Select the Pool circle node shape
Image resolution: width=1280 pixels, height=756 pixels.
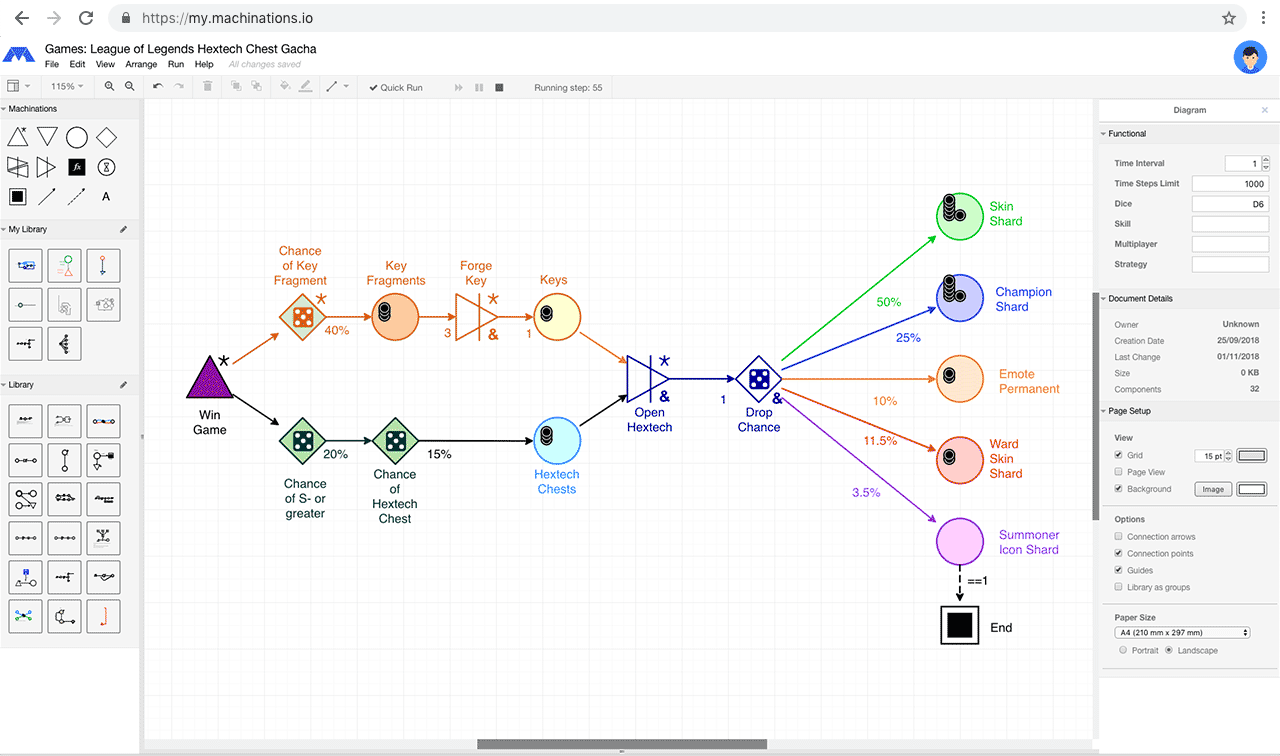(77, 137)
